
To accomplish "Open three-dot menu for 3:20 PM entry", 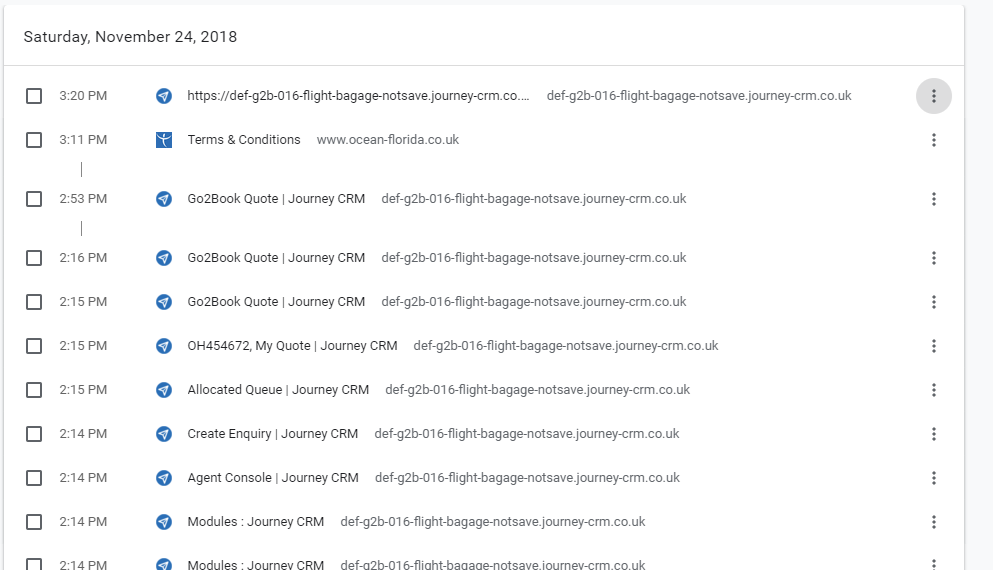I will coord(933,96).
